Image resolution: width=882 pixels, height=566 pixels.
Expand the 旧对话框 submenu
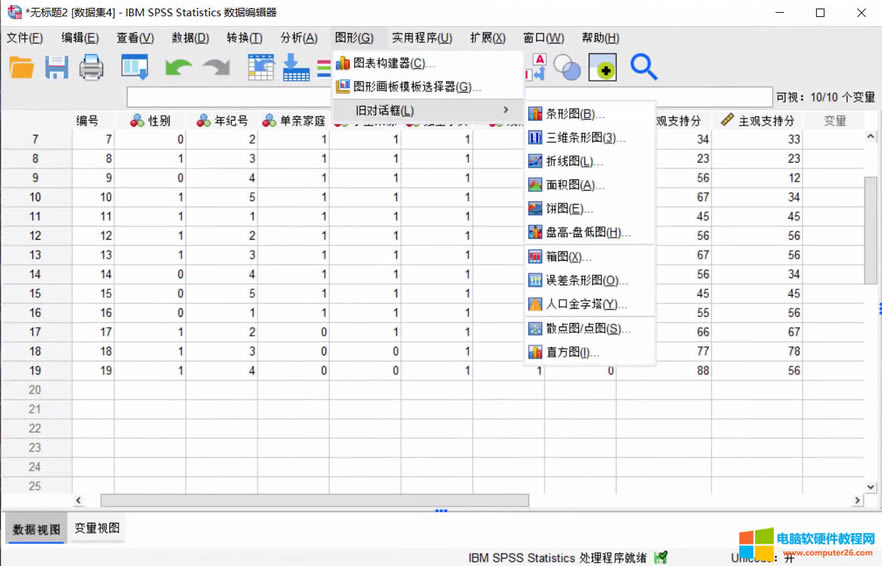430,110
